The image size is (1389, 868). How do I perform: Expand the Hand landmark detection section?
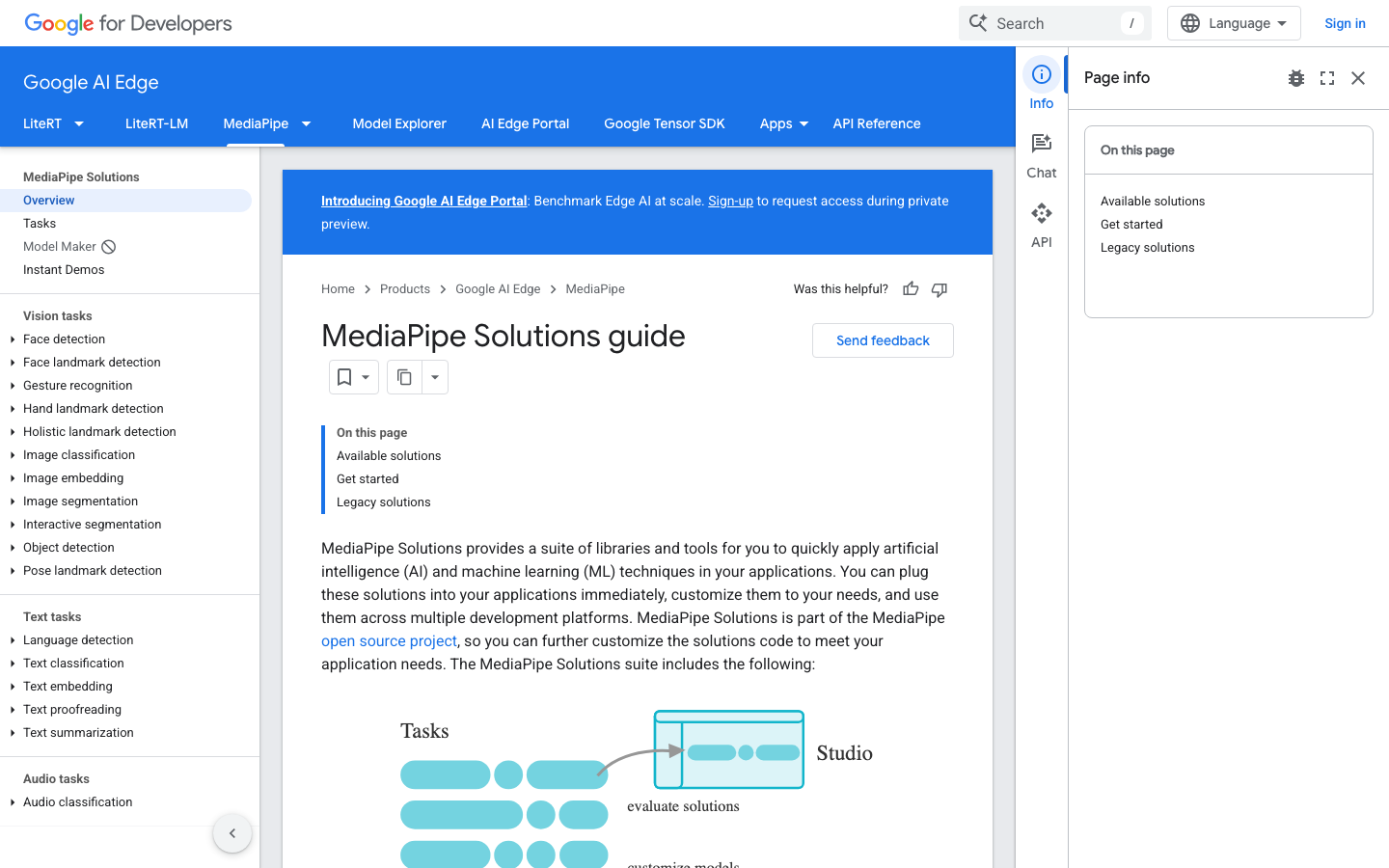tap(13, 409)
